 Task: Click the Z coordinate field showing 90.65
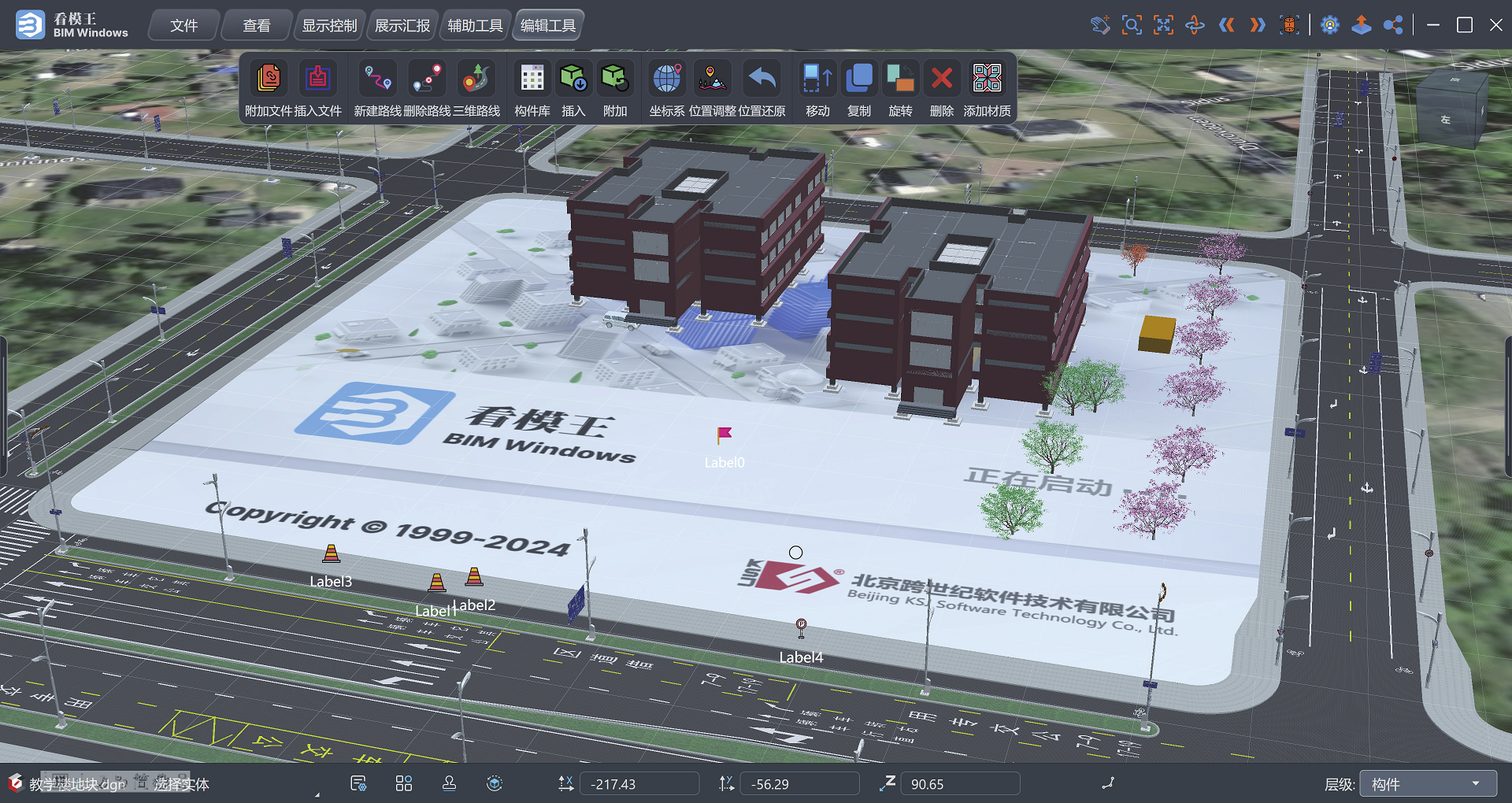pyautogui.click(x=958, y=784)
